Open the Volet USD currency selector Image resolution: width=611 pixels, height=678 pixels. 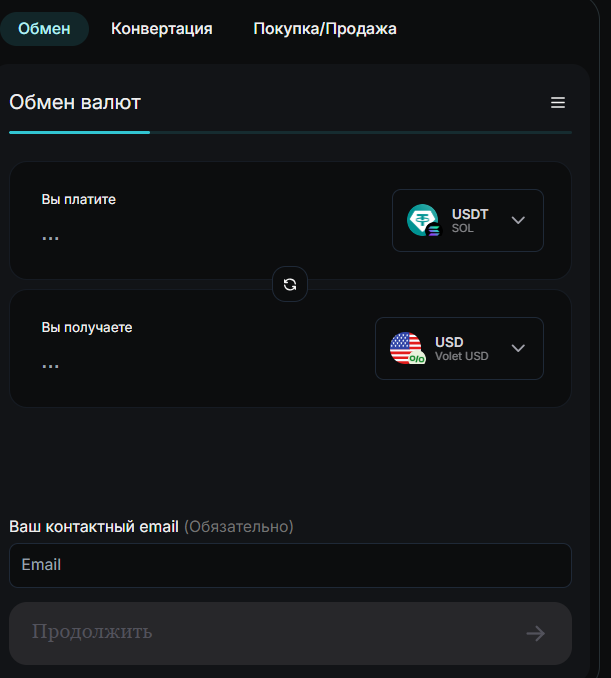pyautogui.click(x=459, y=349)
